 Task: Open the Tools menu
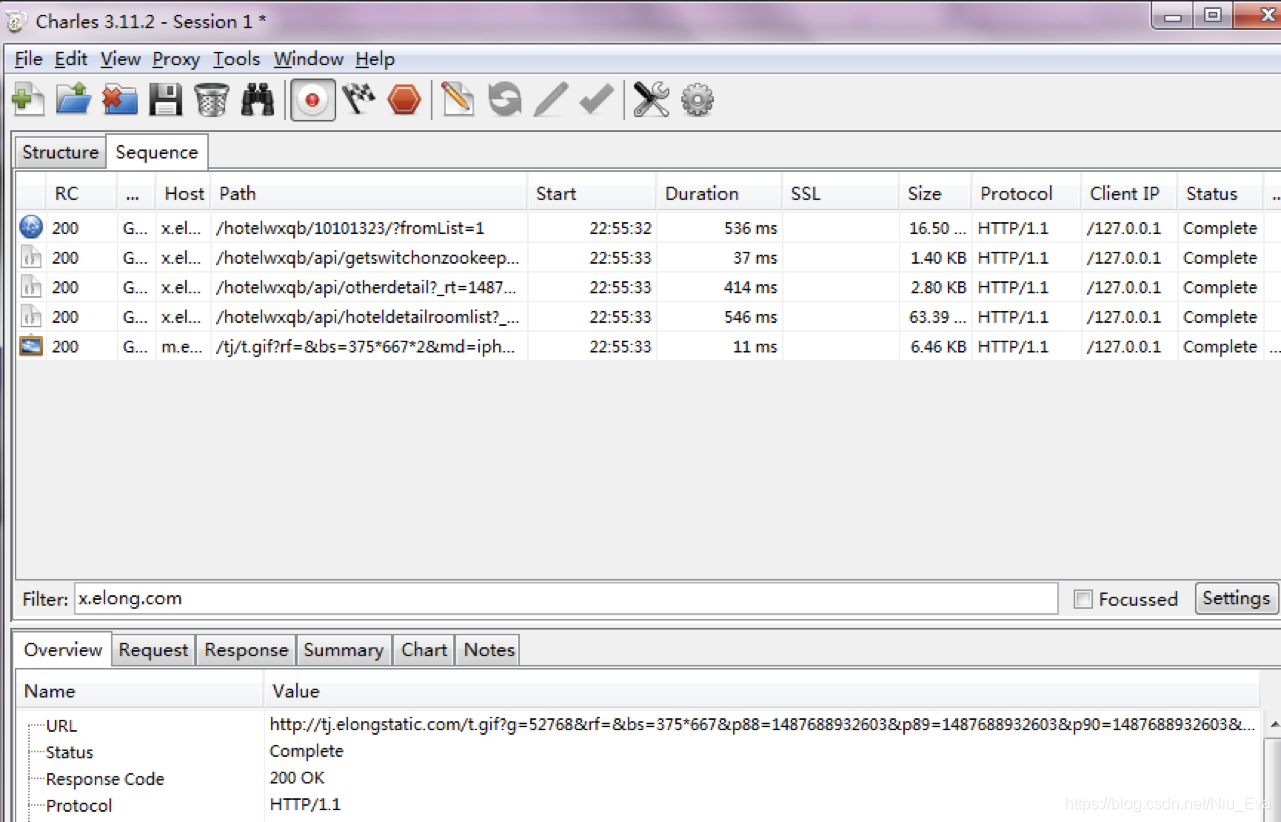(x=236, y=59)
